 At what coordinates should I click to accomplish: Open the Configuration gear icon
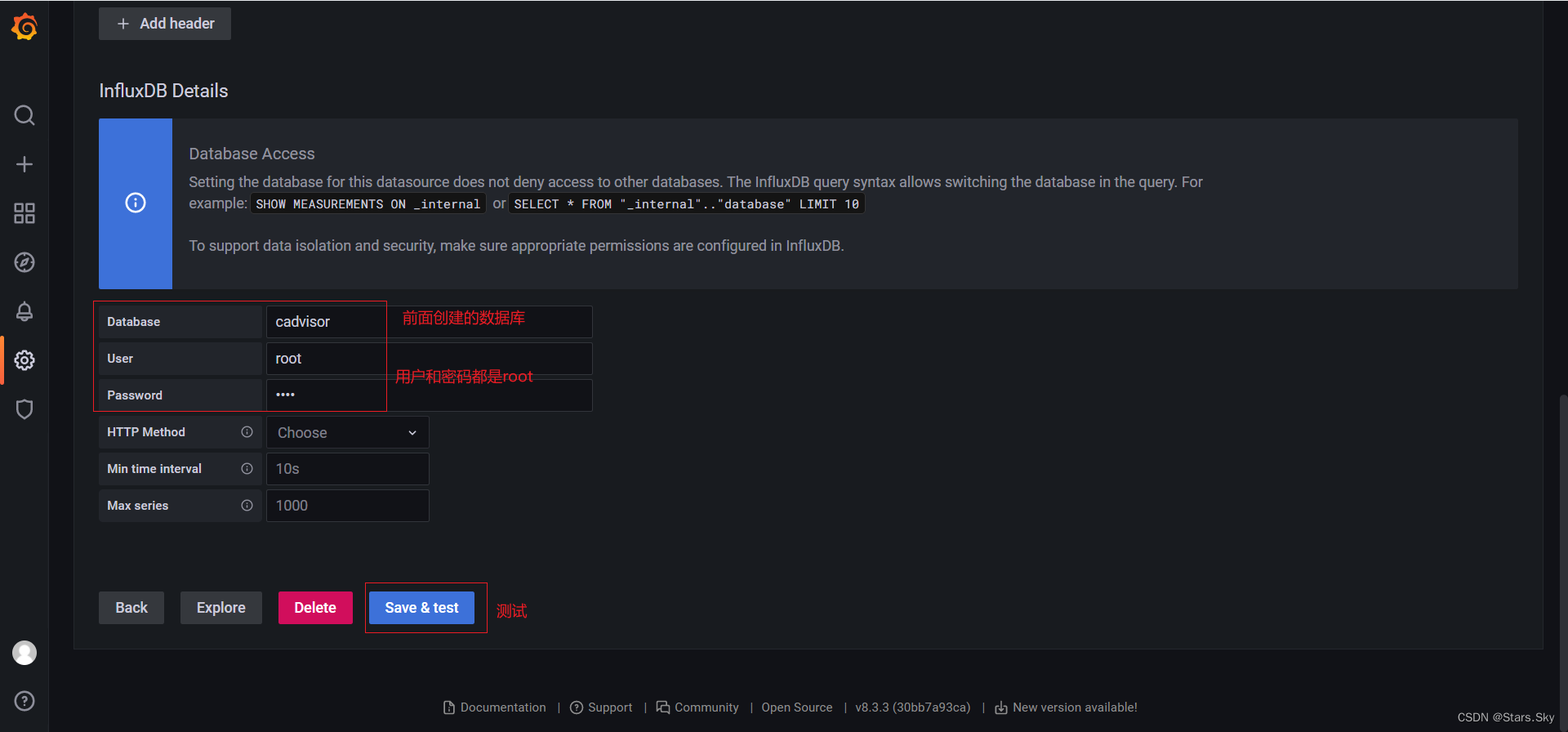(x=24, y=360)
